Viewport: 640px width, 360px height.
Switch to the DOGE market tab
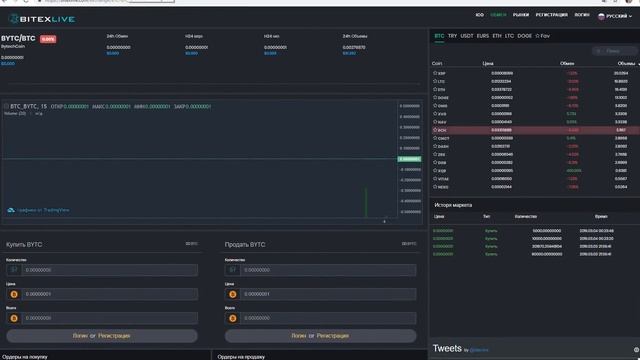(x=524, y=36)
